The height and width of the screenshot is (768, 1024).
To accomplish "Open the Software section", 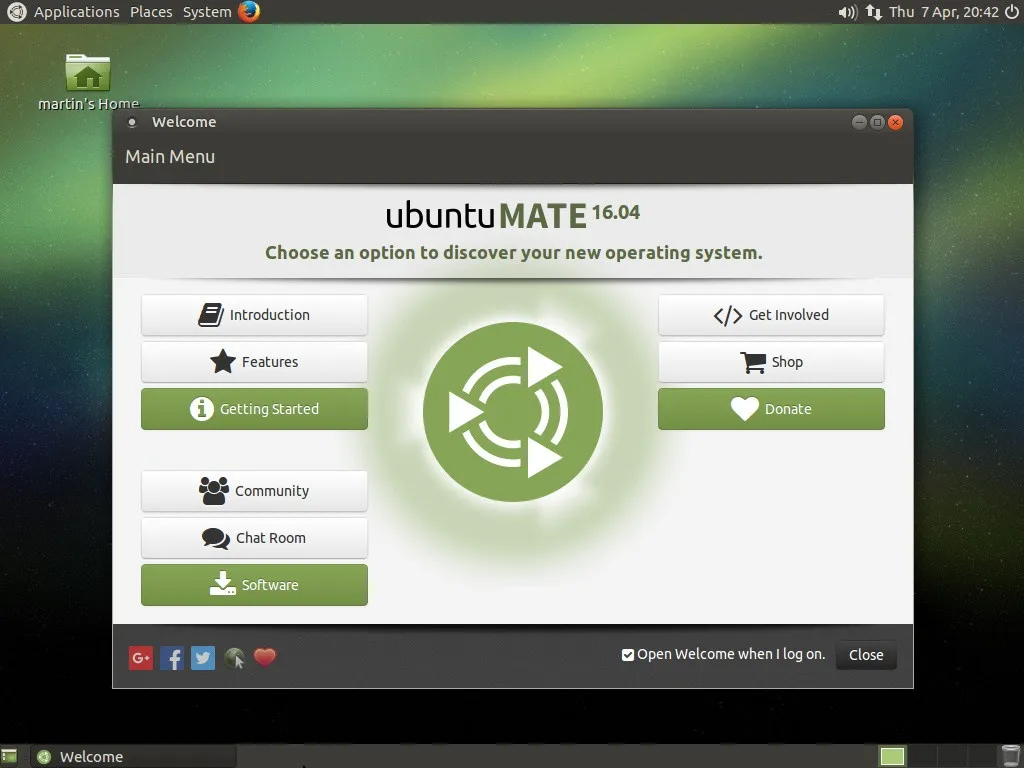I will [254, 585].
